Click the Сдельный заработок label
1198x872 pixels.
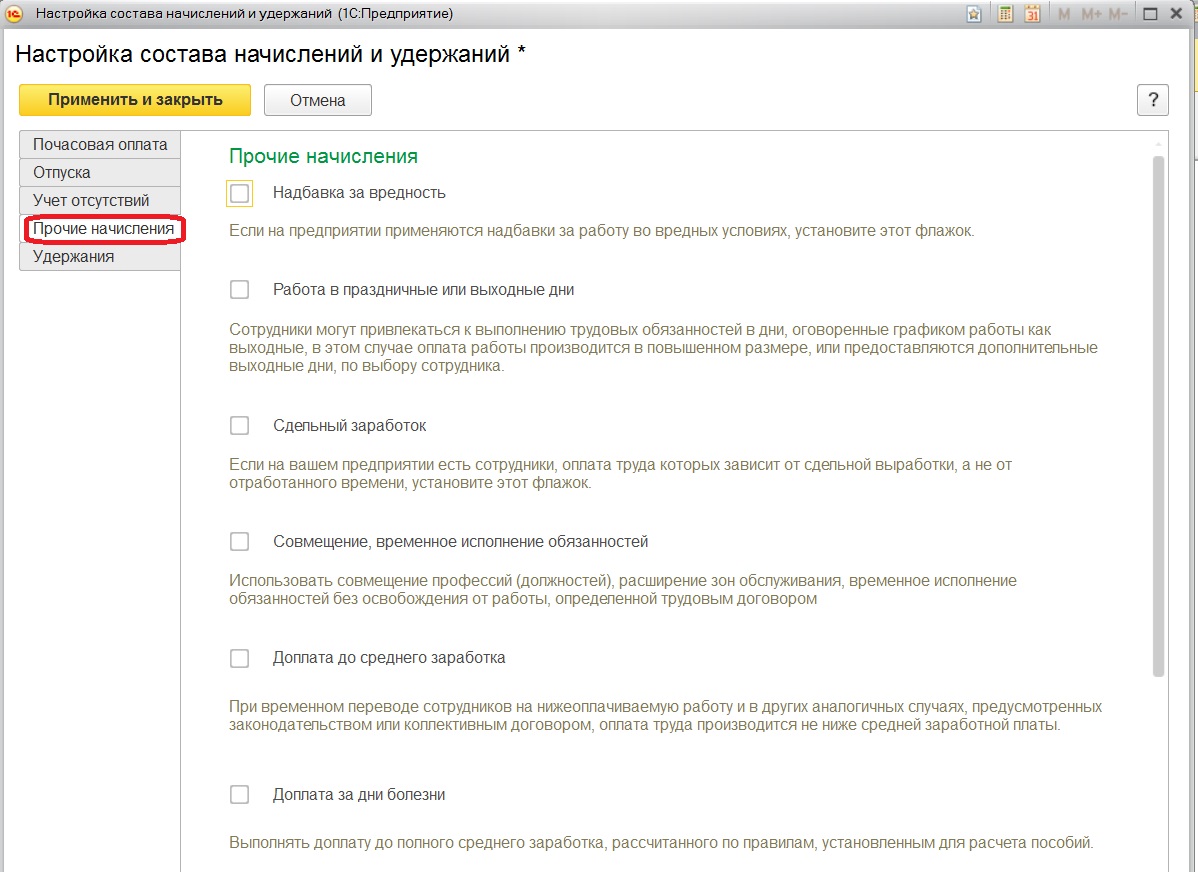[x=349, y=426]
